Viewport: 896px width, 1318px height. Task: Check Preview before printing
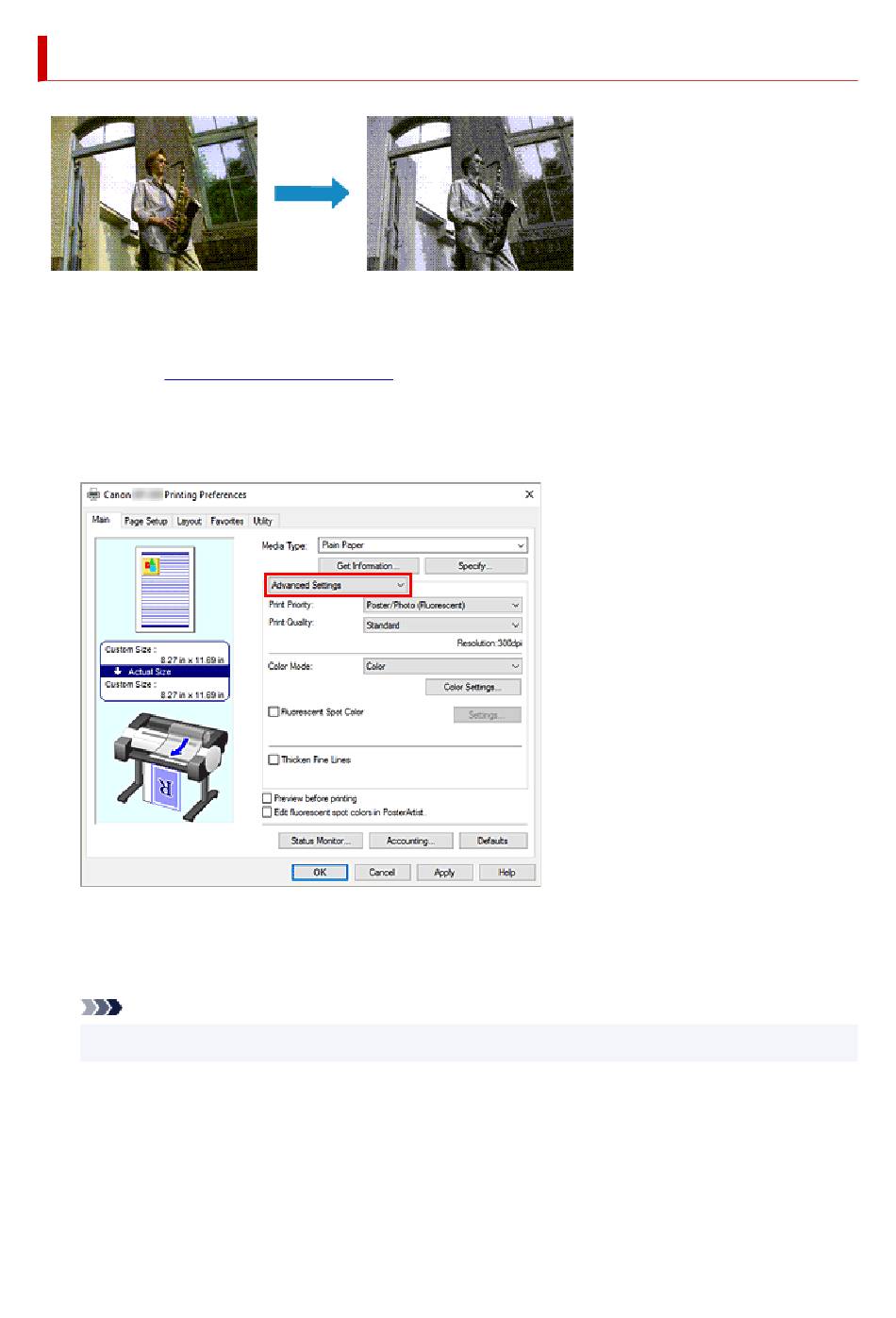pyautogui.click(x=267, y=798)
